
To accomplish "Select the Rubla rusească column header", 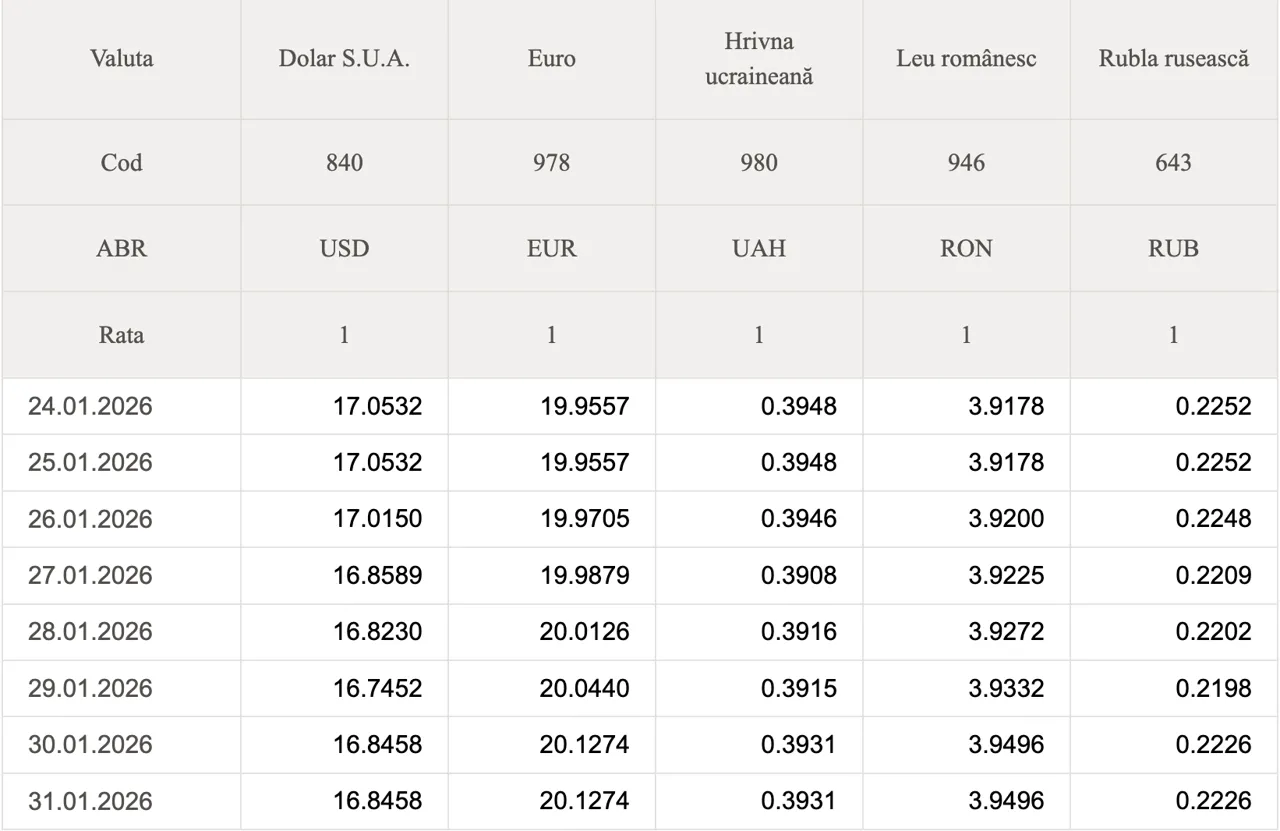I will point(1173,58).
